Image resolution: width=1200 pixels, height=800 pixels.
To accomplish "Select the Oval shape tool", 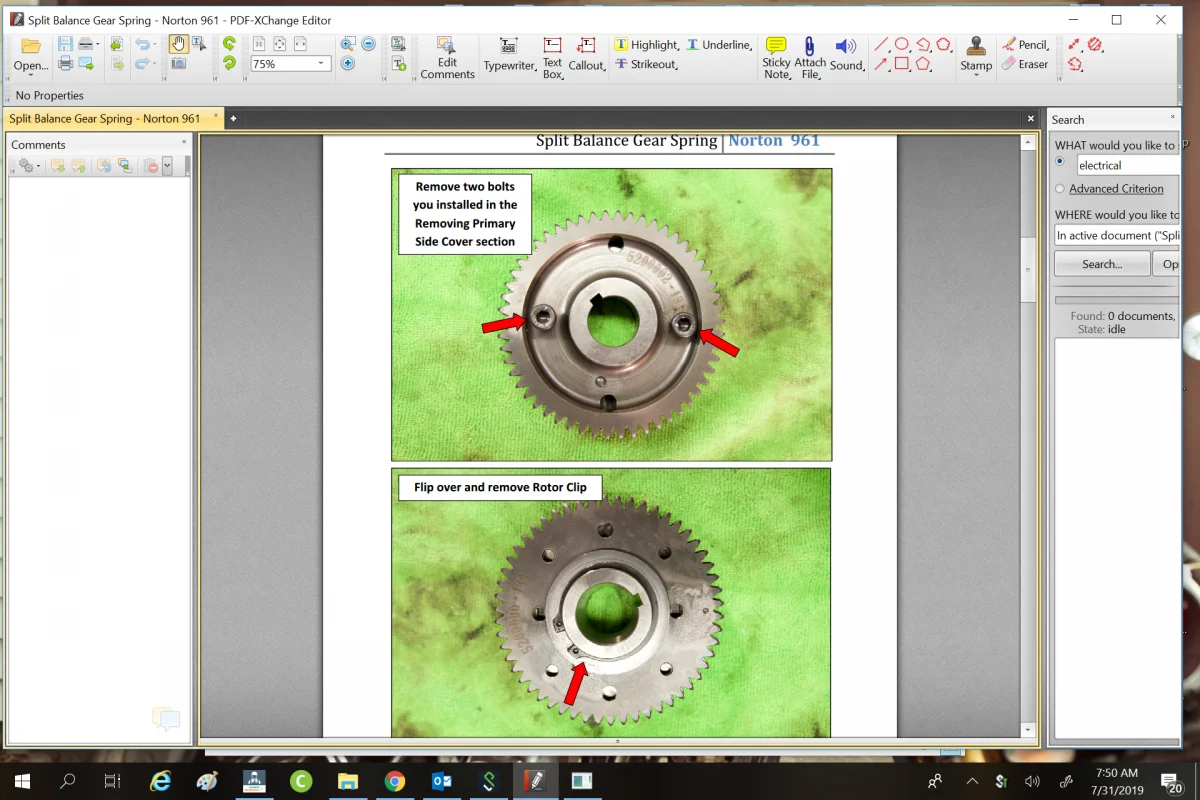I will pyautogui.click(x=901, y=44).
